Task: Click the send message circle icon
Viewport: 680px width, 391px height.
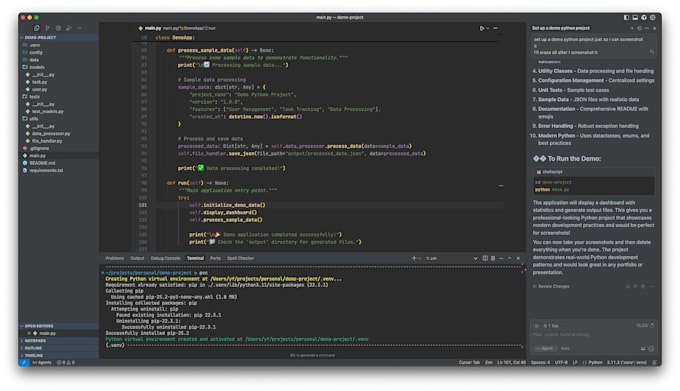Action: [651, 349]
